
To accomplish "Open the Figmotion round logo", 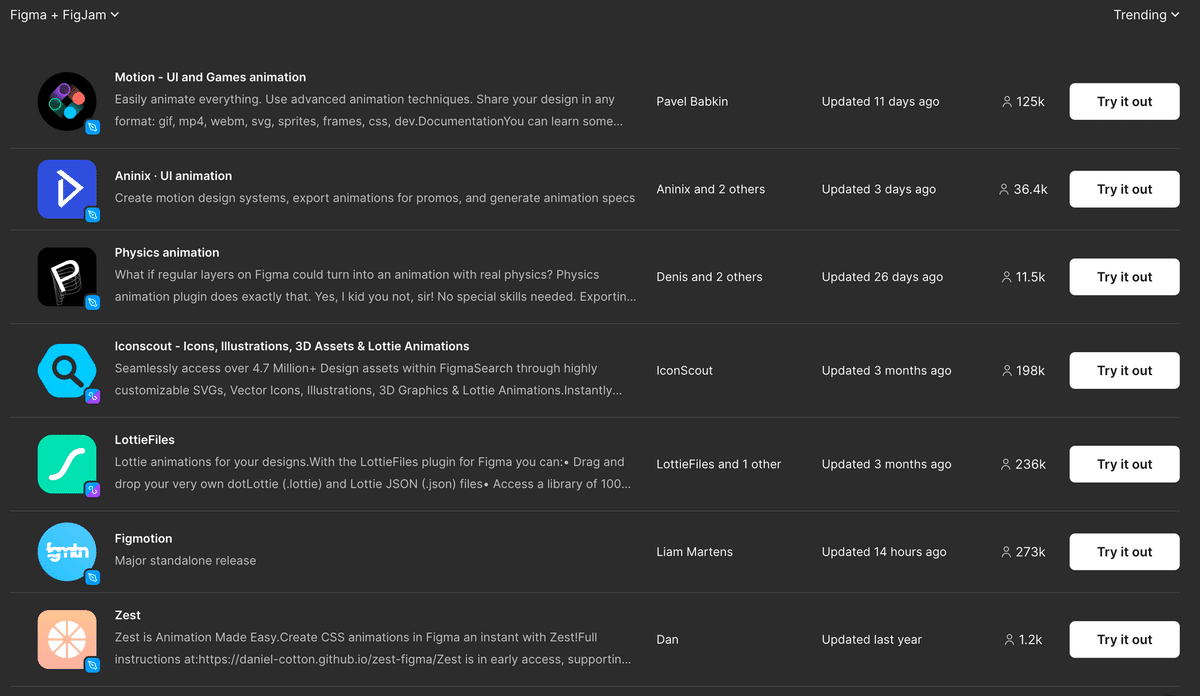I will pos(67,552).
